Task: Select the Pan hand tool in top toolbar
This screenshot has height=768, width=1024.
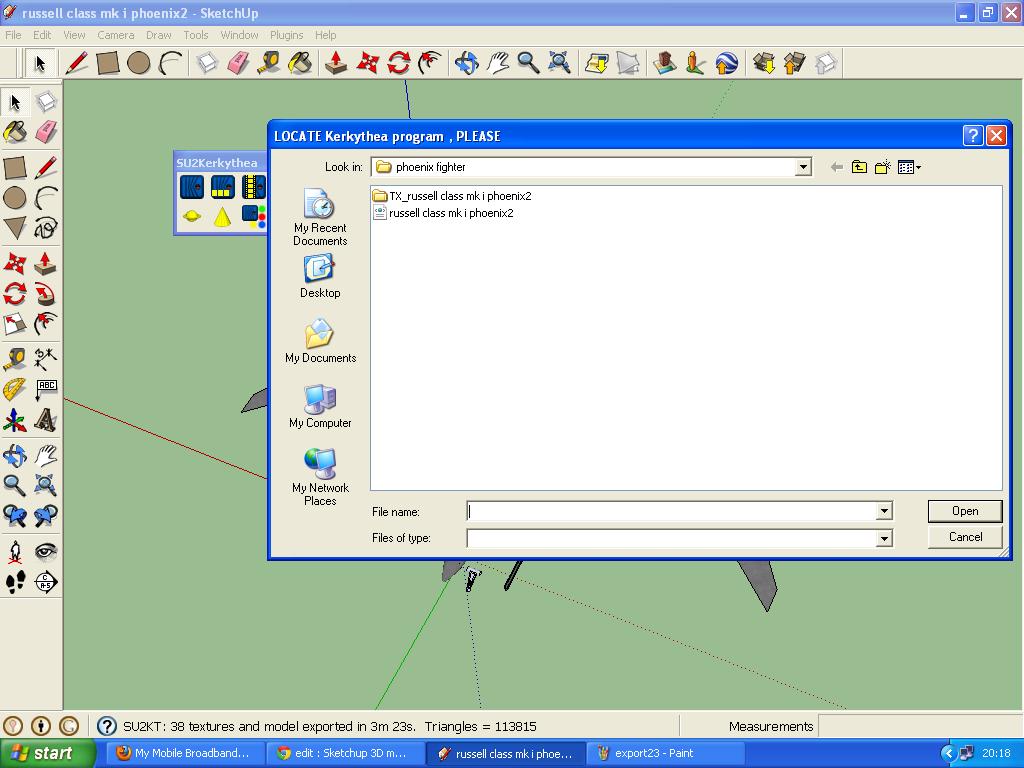Action: click(498, 63)
